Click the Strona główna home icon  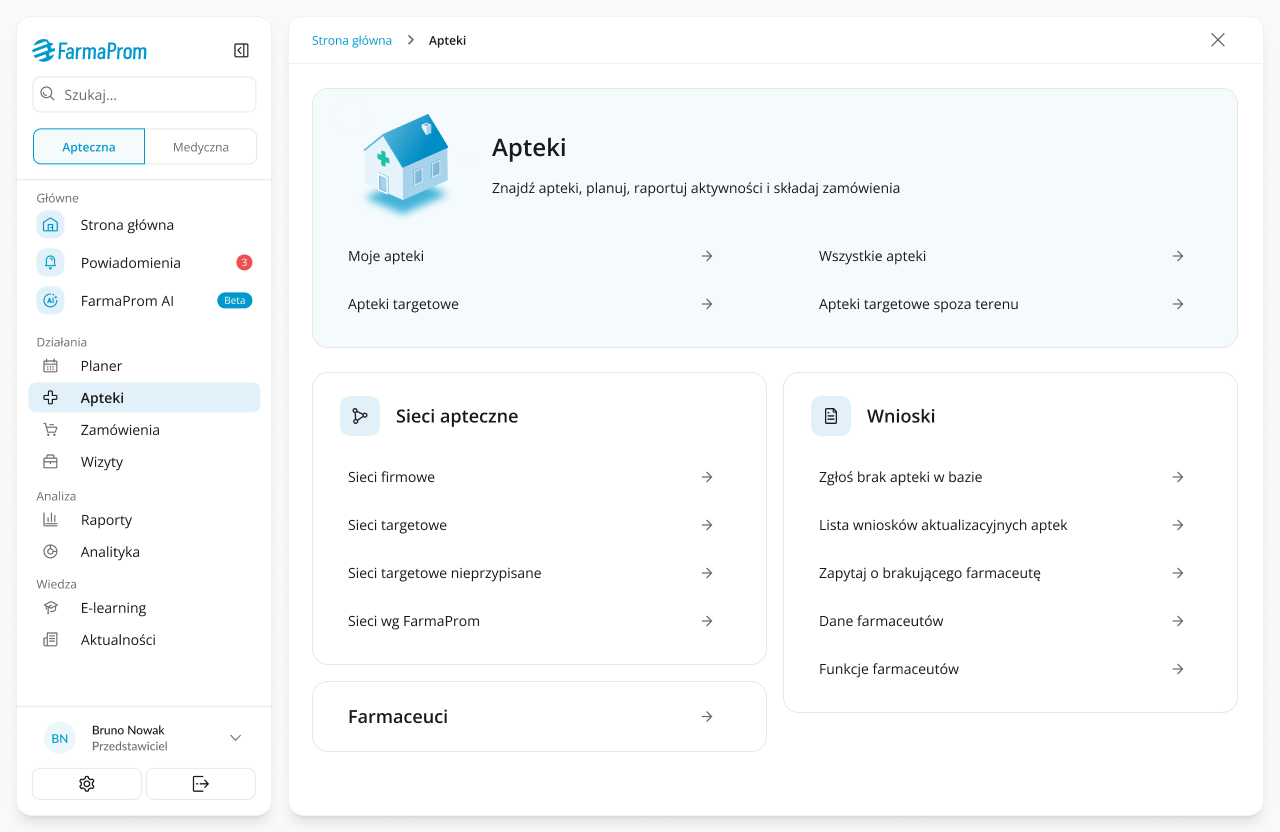pos(50,225)
